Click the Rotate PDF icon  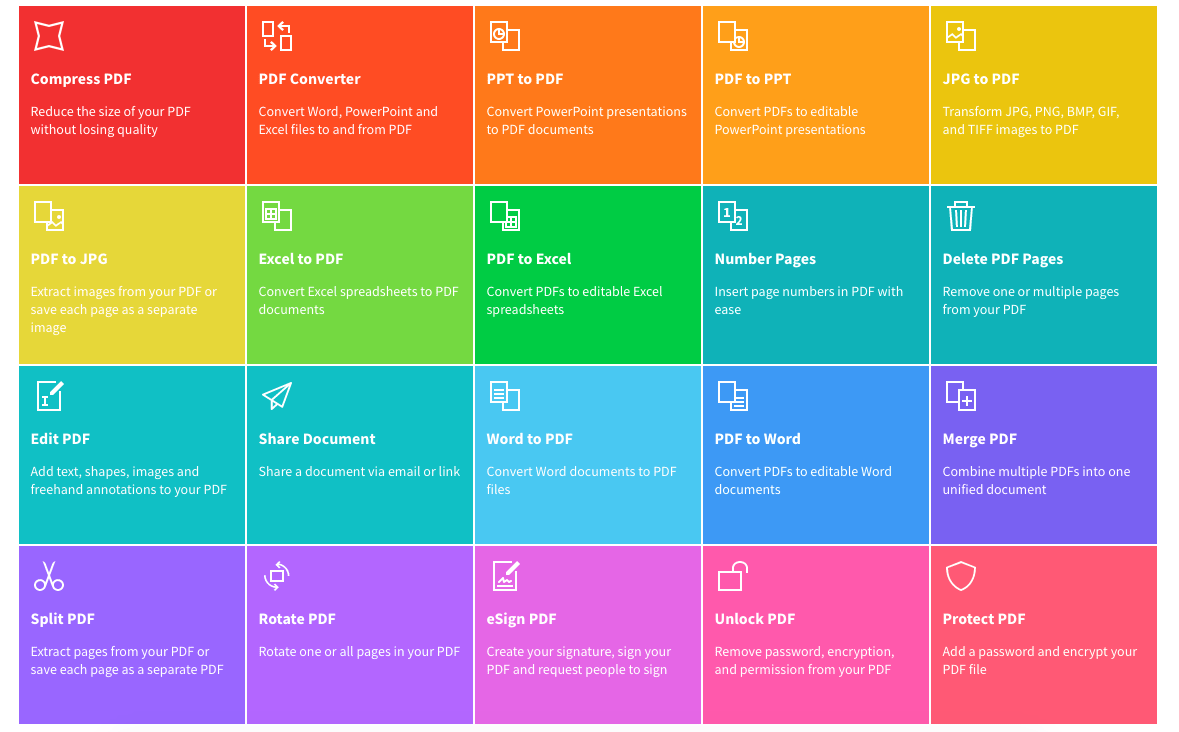pyautogui.click(x=277, y=576)
